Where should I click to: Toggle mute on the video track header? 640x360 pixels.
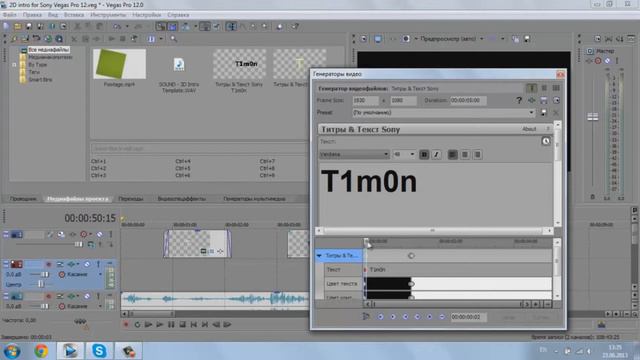[x=100, y=234]
